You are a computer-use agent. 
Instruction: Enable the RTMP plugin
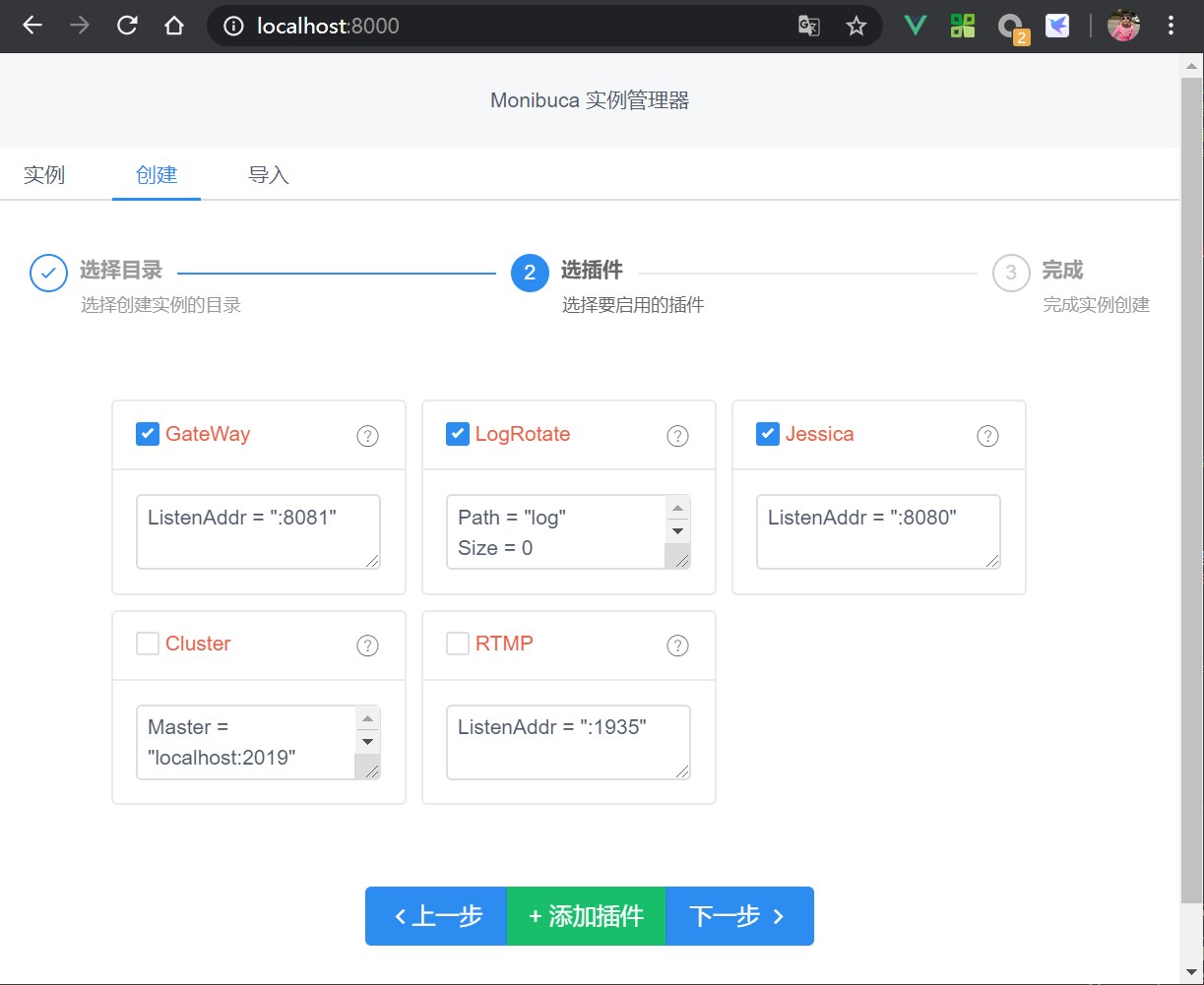[x=458, y=643]
